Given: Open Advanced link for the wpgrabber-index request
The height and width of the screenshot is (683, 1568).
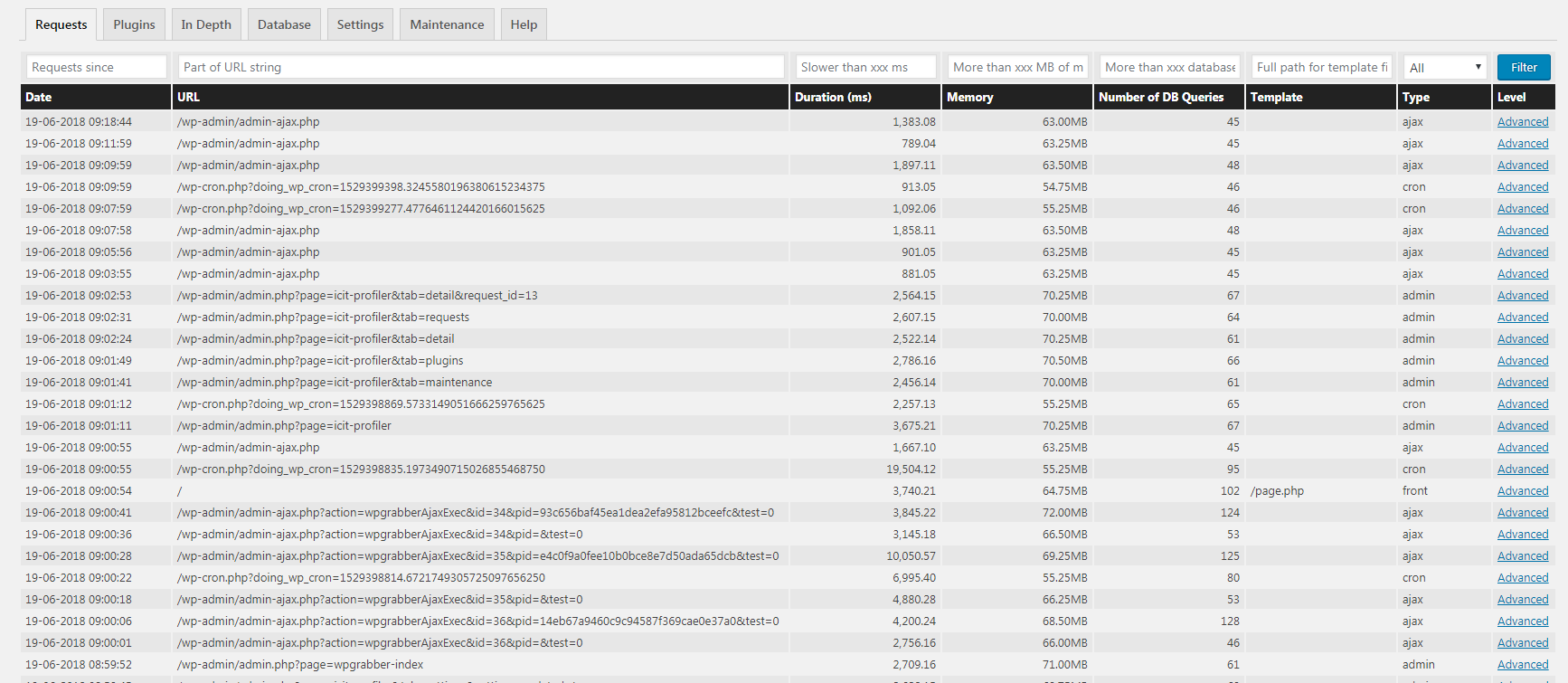Looking at the screenshot, I should [1523, 665].
